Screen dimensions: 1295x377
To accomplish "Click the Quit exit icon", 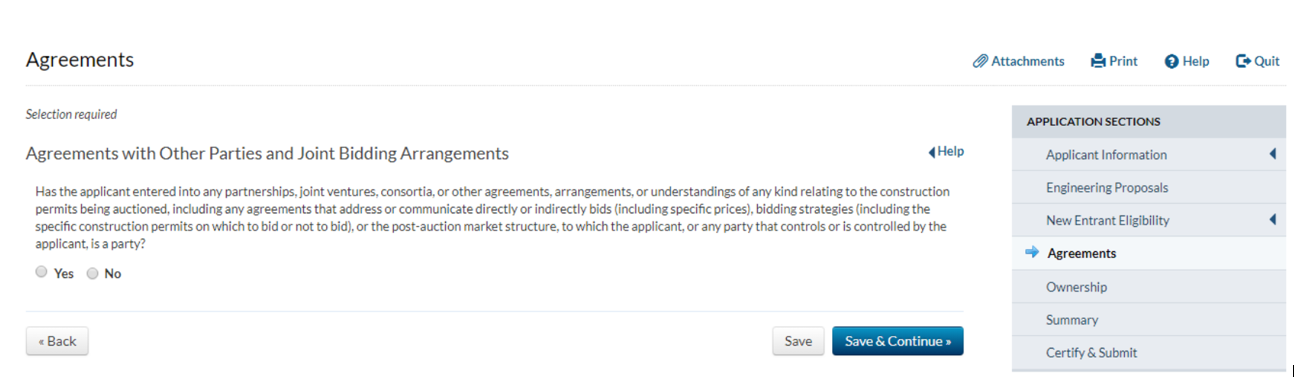I will (1244, 61).
